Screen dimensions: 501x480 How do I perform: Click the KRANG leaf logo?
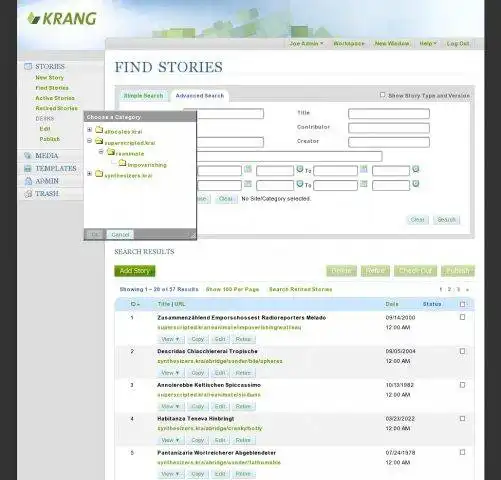(x=34, y=19)
